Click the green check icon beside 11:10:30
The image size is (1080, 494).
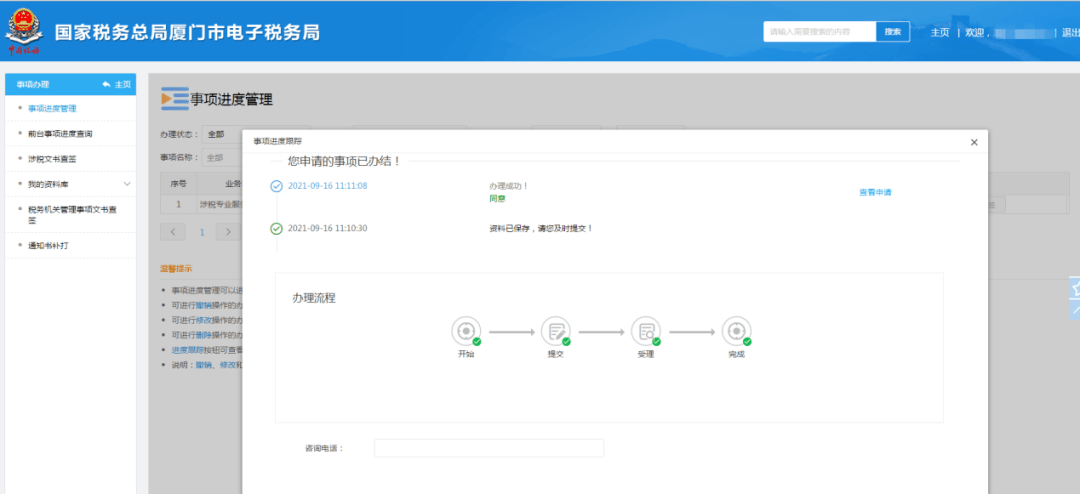click(x=277, y=228)
